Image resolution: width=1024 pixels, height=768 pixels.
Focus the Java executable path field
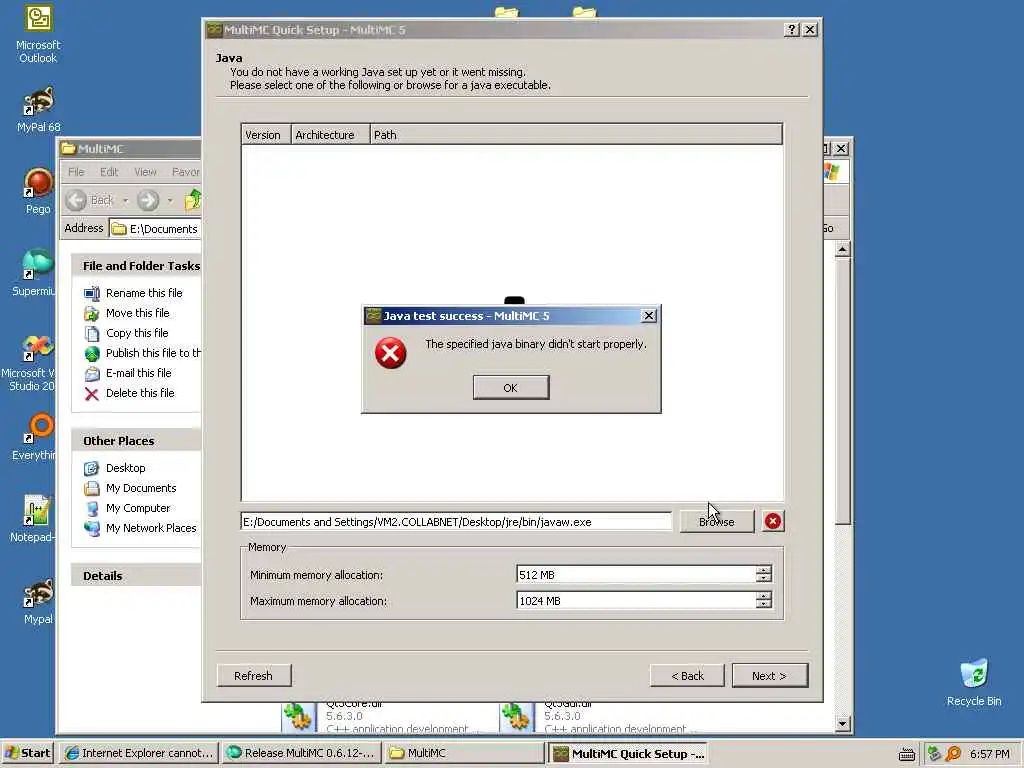click(x=456, y=522)
